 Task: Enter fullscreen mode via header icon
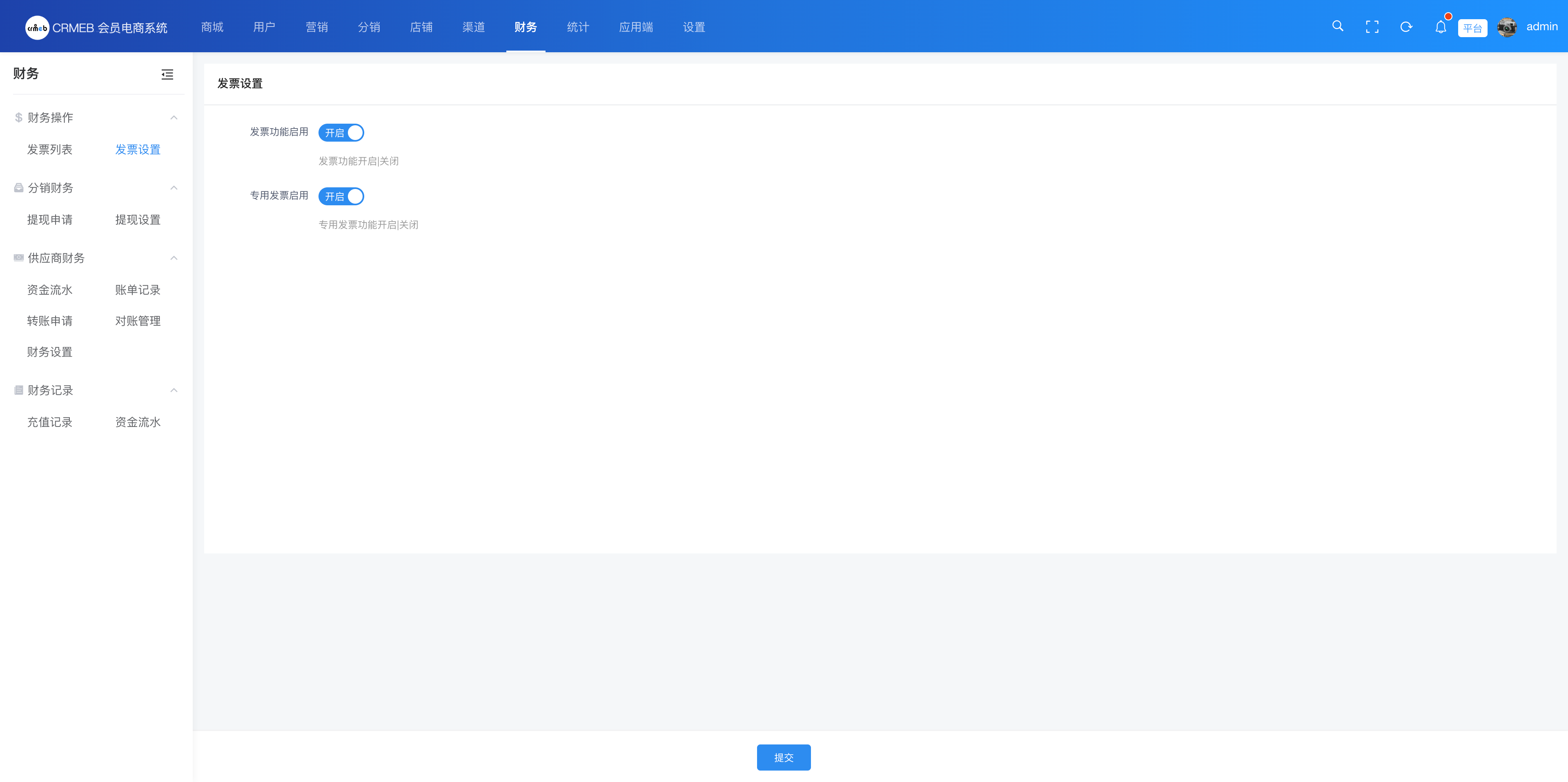(x=1372, y=27)
